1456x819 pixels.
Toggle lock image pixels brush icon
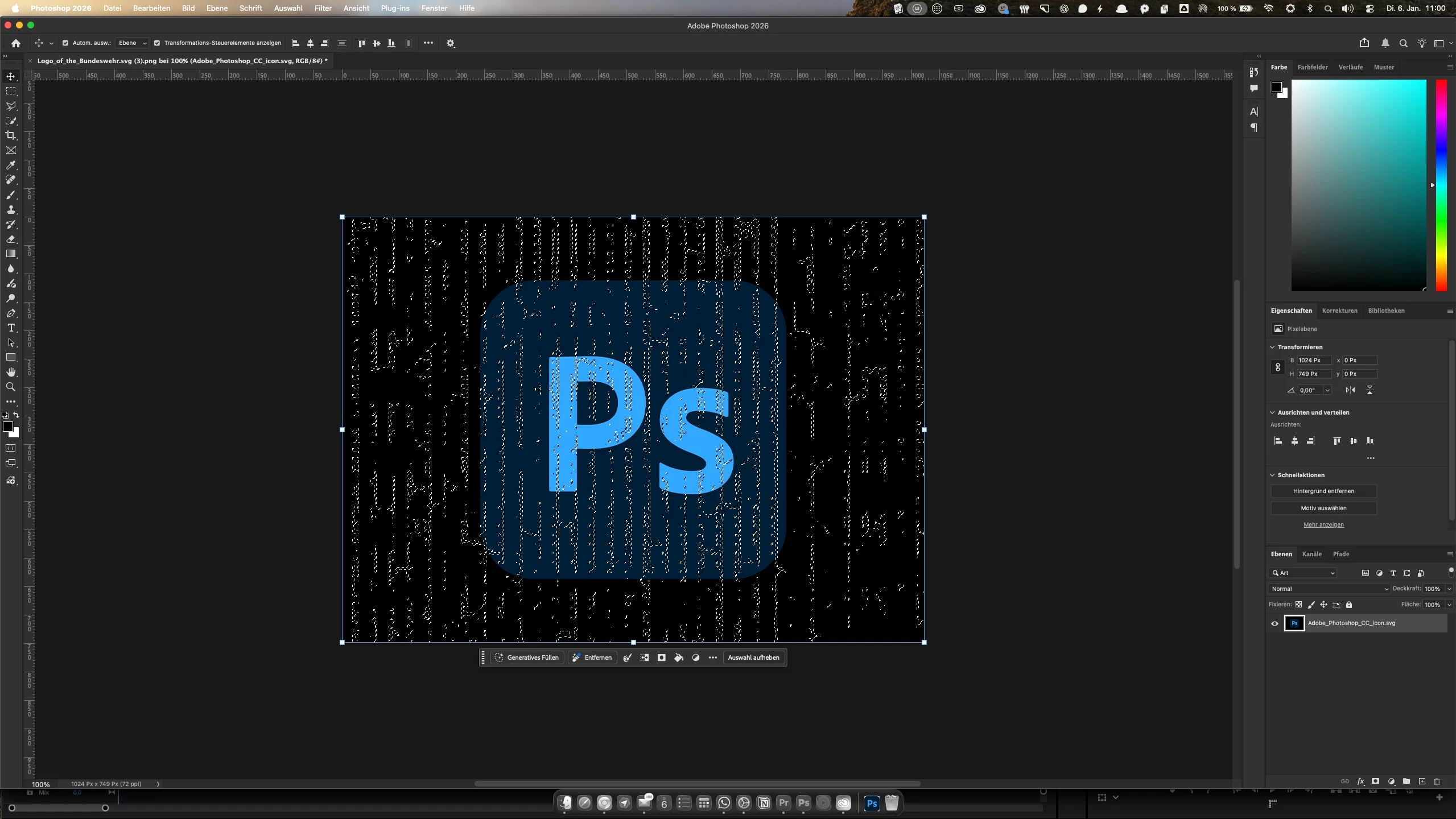pyautogui.click(x=1311, y=605)
